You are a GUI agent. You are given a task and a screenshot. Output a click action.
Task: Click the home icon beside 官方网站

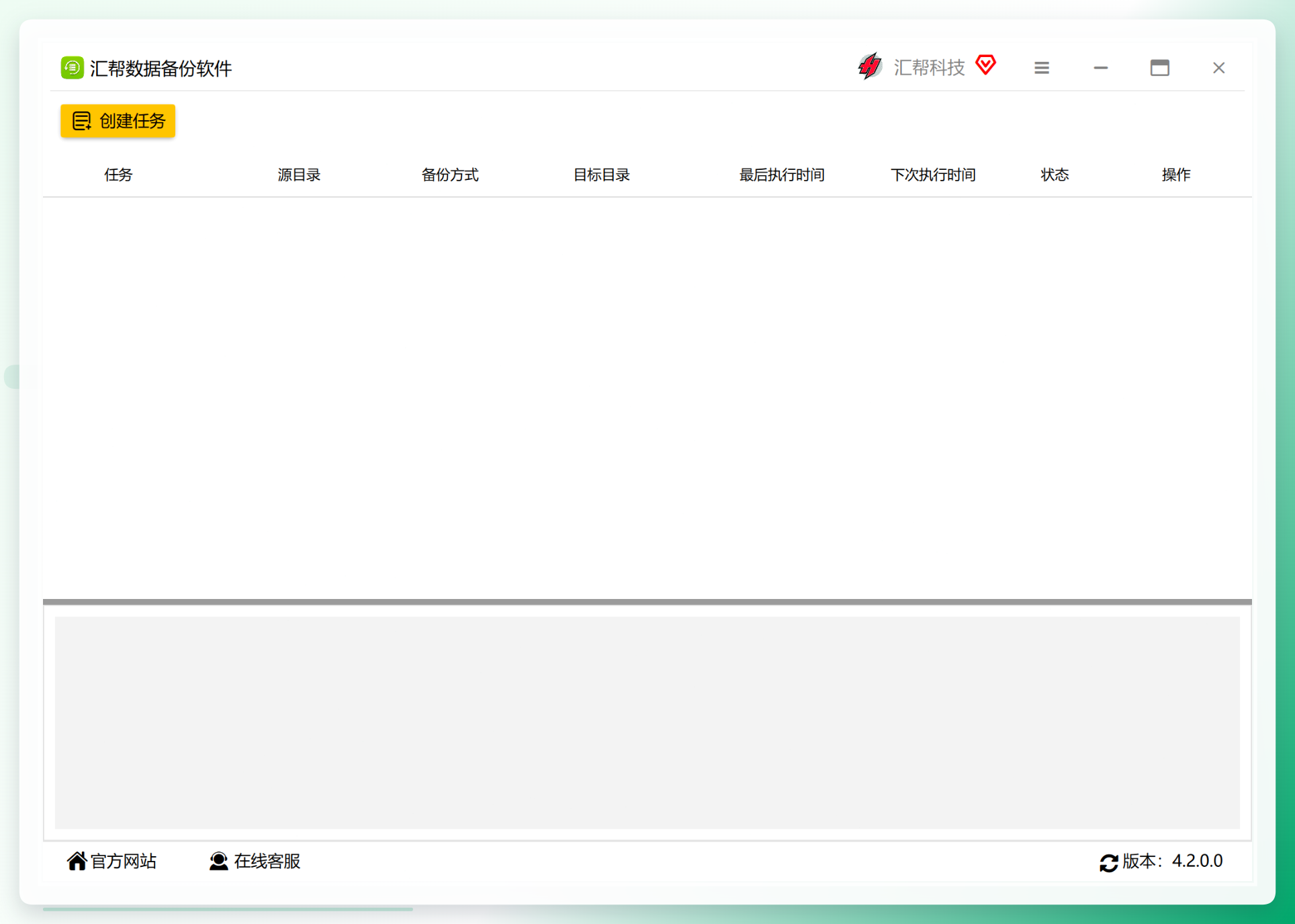pos(77,861)
